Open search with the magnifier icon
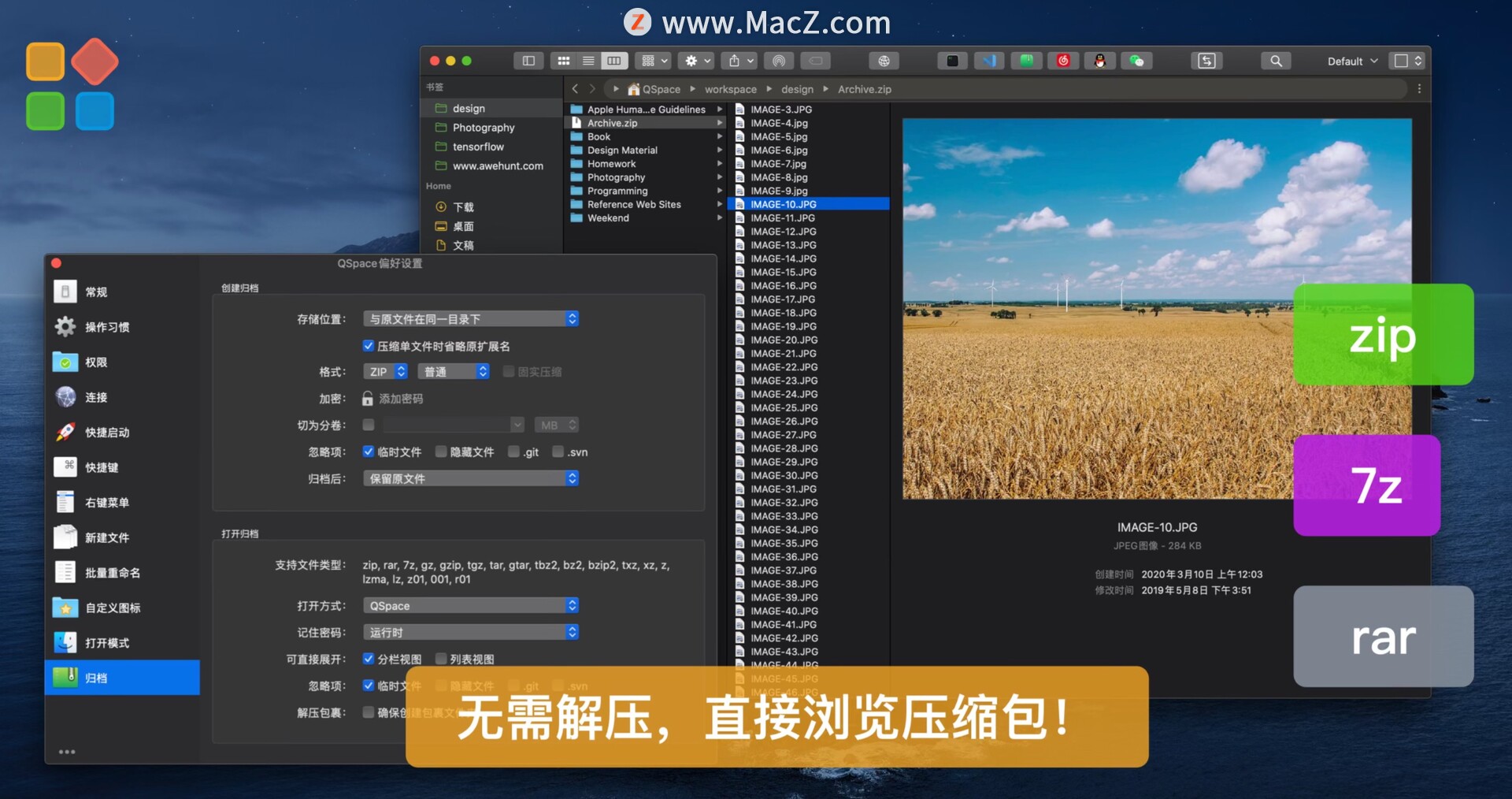This screenshot has height=799, width=1512. click(x=1276, y=61)
